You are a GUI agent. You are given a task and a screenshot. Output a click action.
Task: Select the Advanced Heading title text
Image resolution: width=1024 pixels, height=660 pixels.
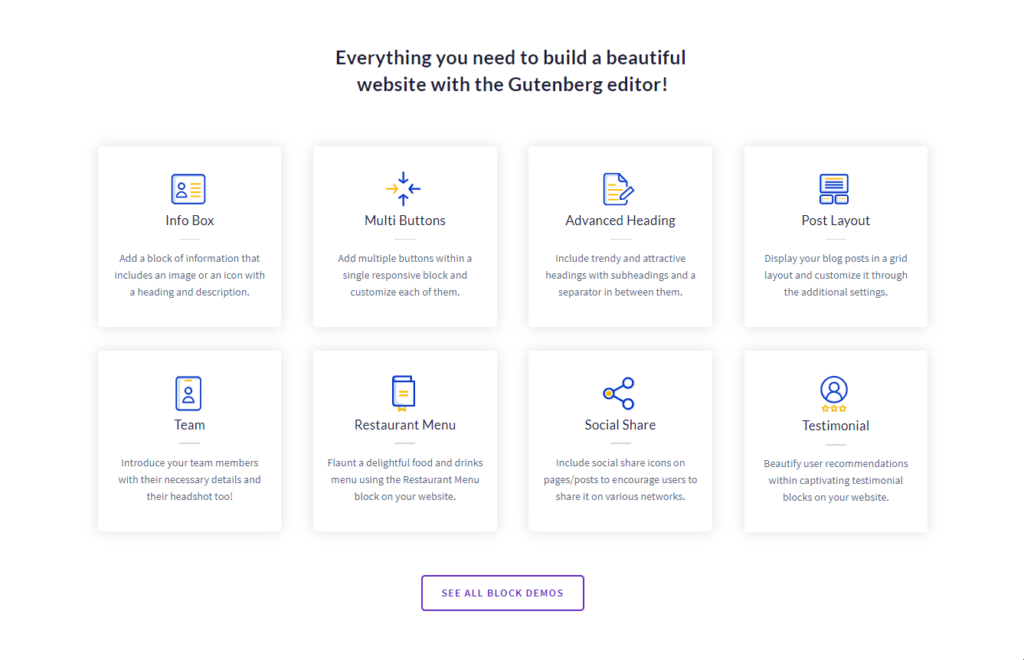point(620,221)
